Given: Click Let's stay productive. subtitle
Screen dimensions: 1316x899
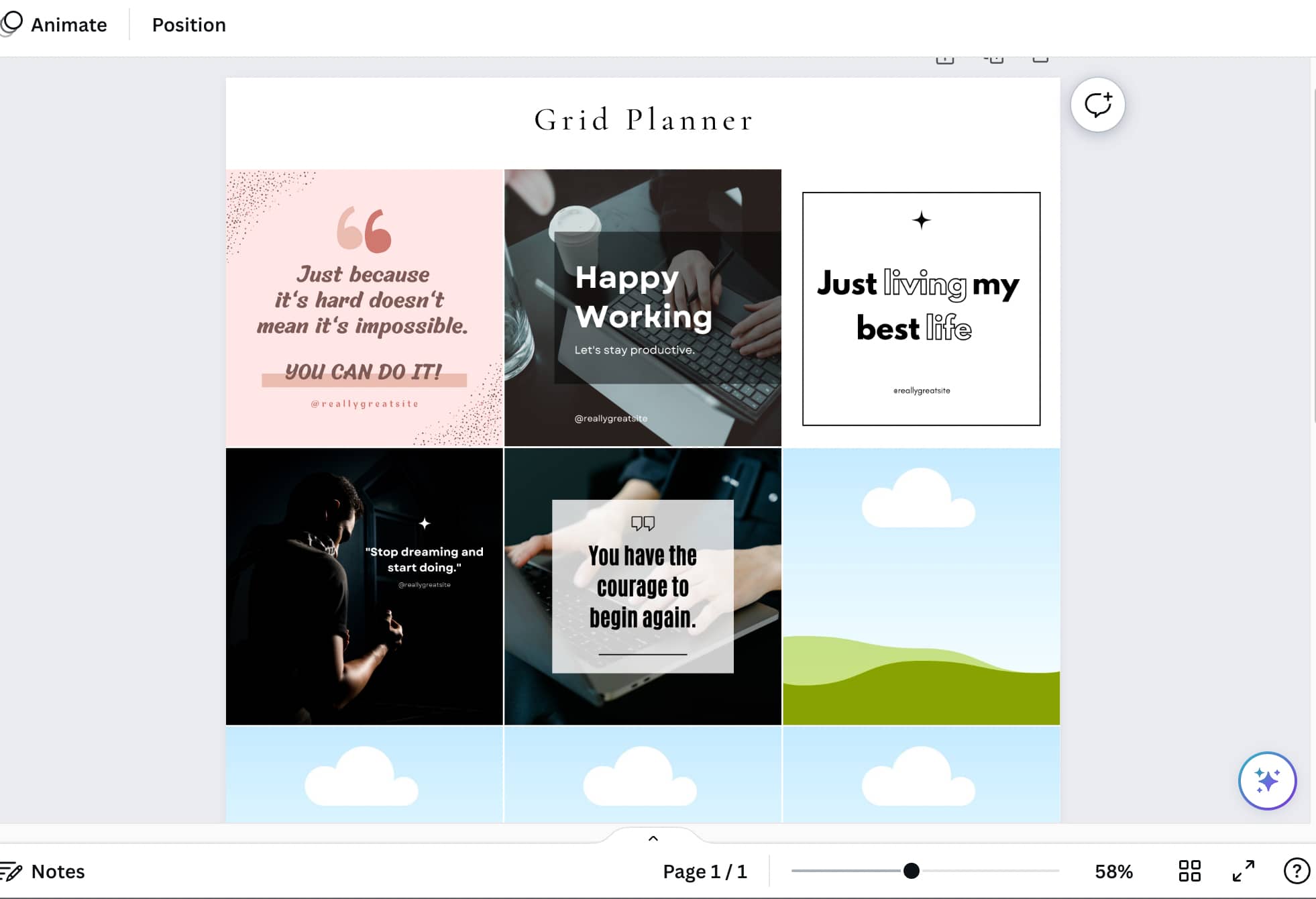Looking at the screenshot, I should 635,350.
